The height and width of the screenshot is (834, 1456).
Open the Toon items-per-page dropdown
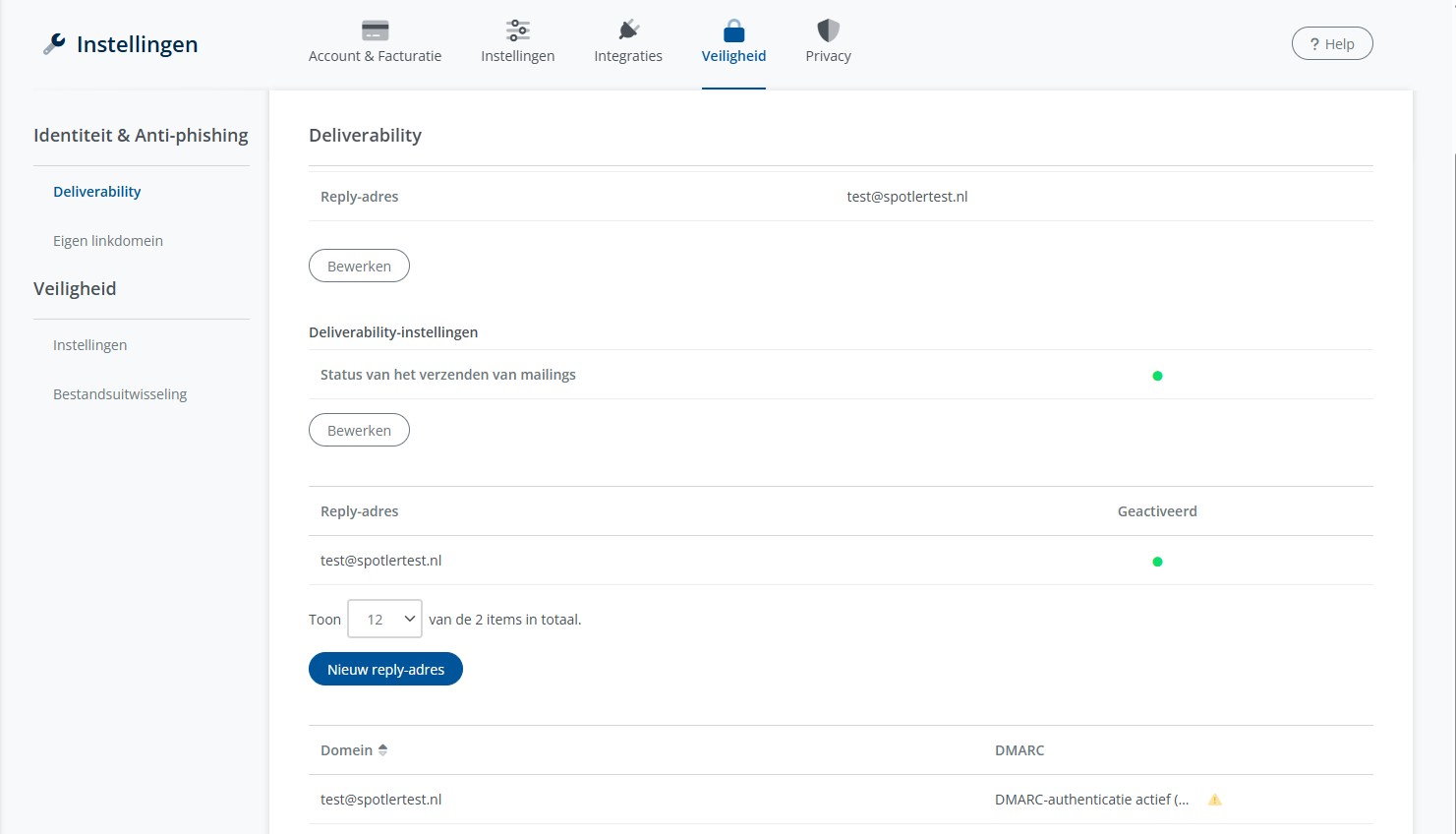click(x=384, y=620)
